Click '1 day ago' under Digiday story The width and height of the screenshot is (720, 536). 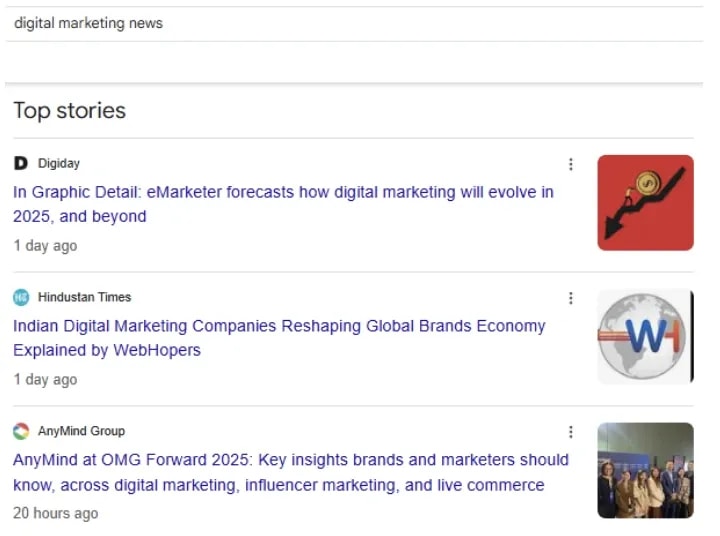[x=45, y=245]
